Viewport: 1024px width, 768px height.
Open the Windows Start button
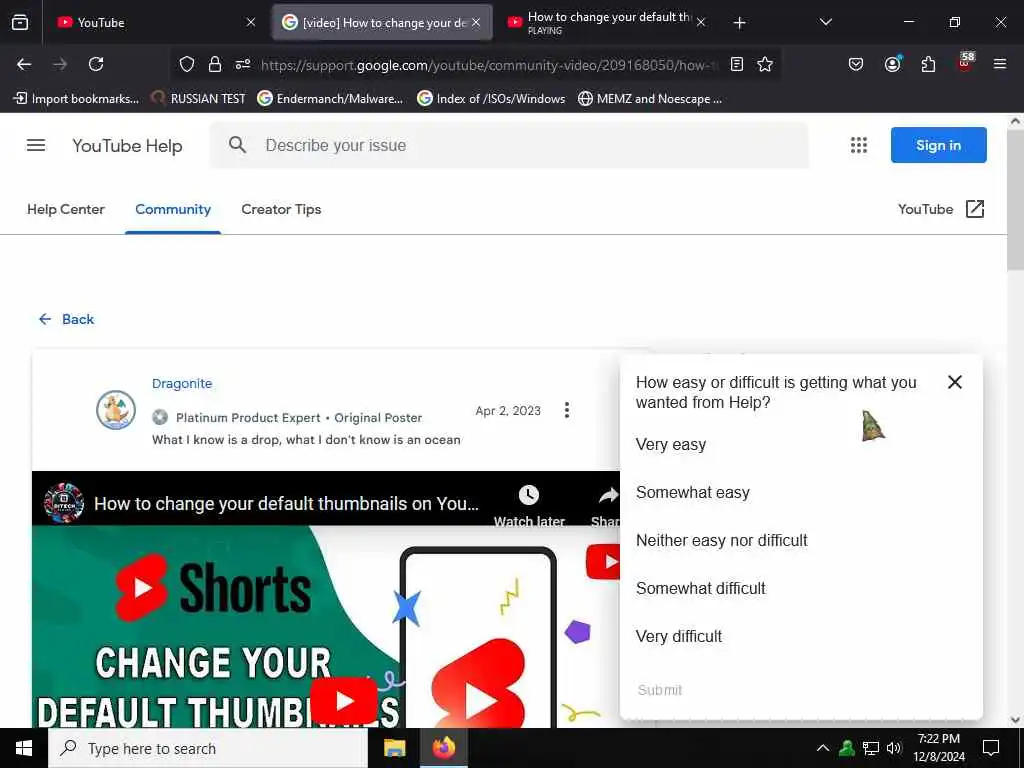coord(24,748)
